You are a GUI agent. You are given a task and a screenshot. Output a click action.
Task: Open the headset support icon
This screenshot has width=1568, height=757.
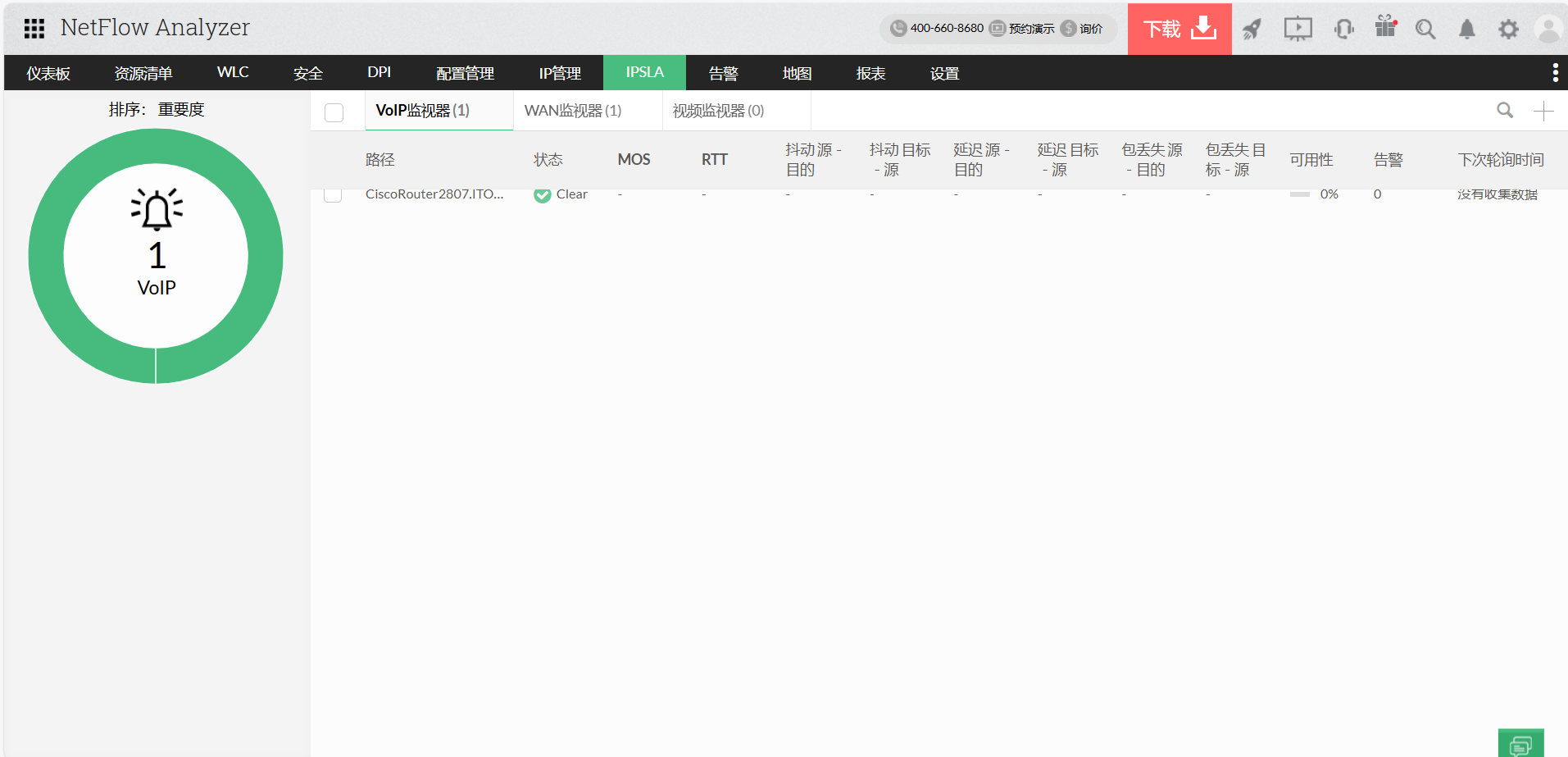click(1344, 30)
